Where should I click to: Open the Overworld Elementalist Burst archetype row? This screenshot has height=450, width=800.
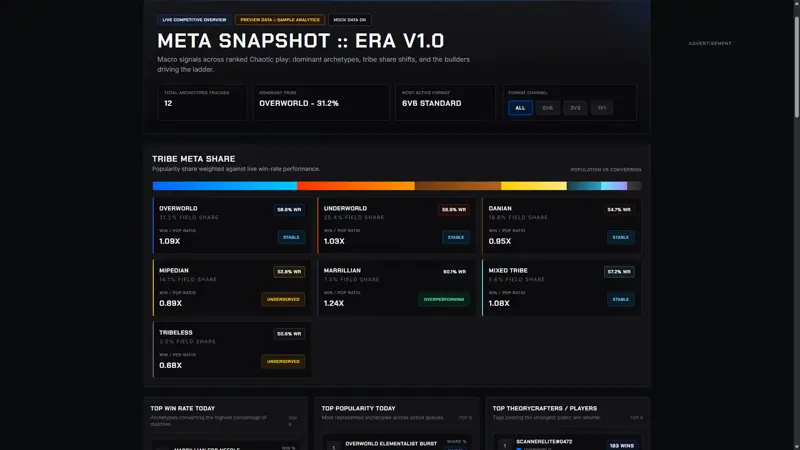(397, 444)
